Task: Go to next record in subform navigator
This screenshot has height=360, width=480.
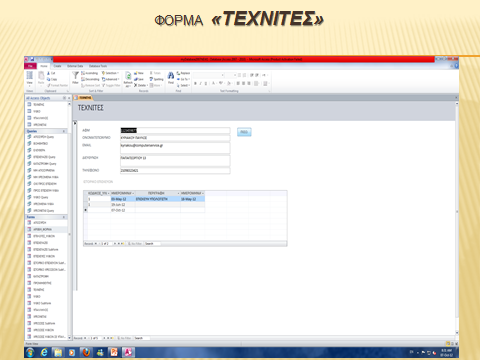Action: pyautogui.click(x=115, y=244)
